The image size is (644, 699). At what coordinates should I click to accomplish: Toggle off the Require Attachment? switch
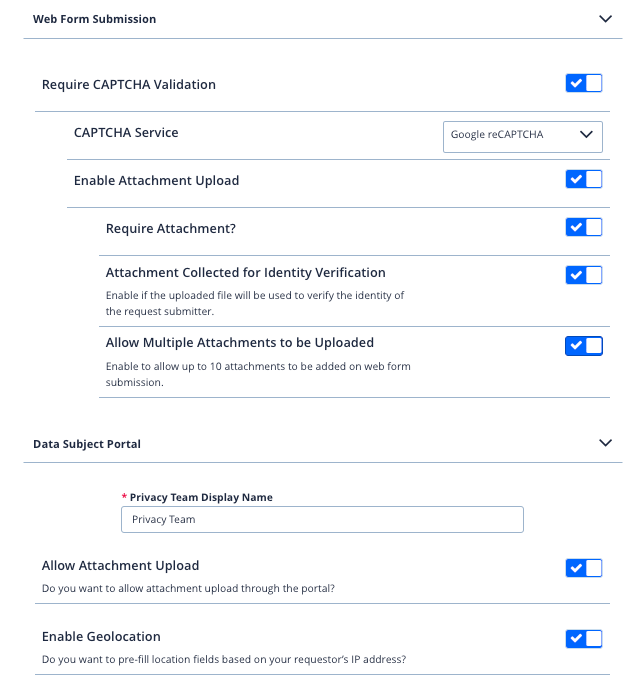tap(584, 228)
